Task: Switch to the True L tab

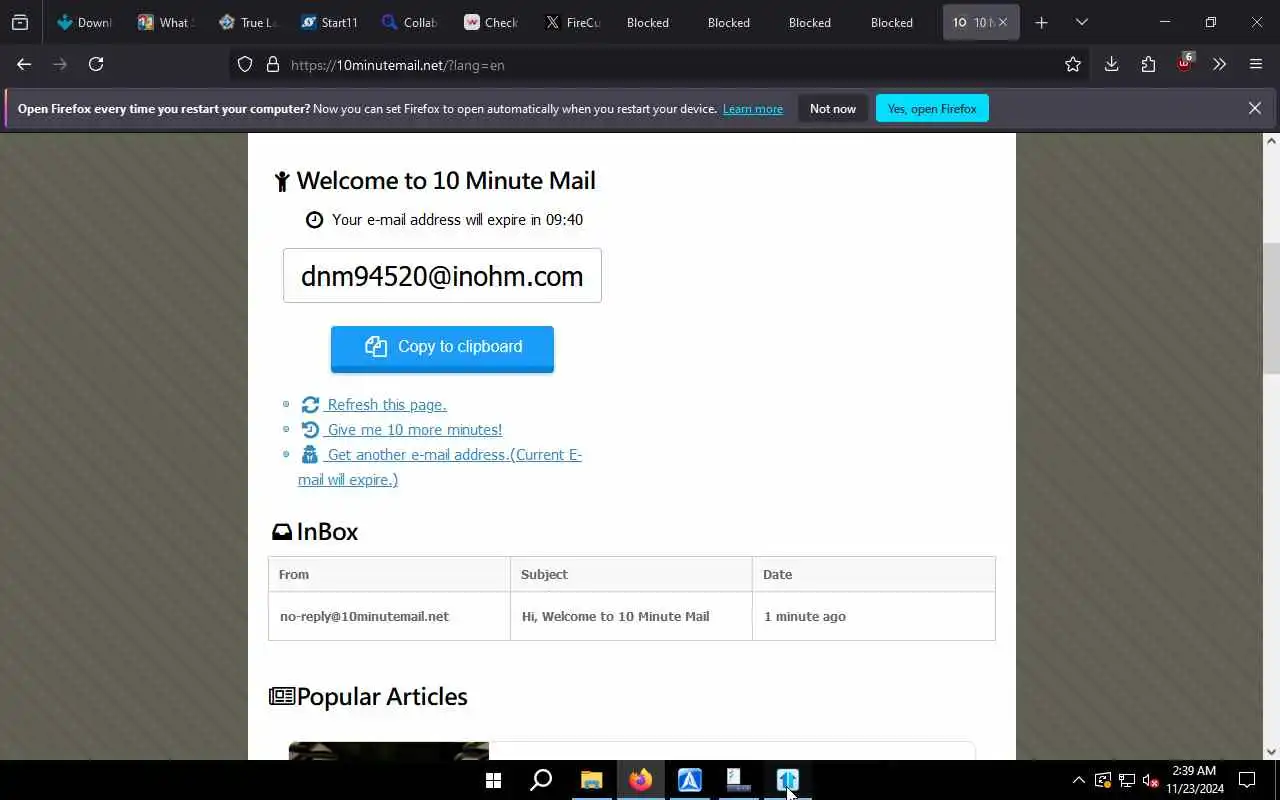Action: coord(247,22)
